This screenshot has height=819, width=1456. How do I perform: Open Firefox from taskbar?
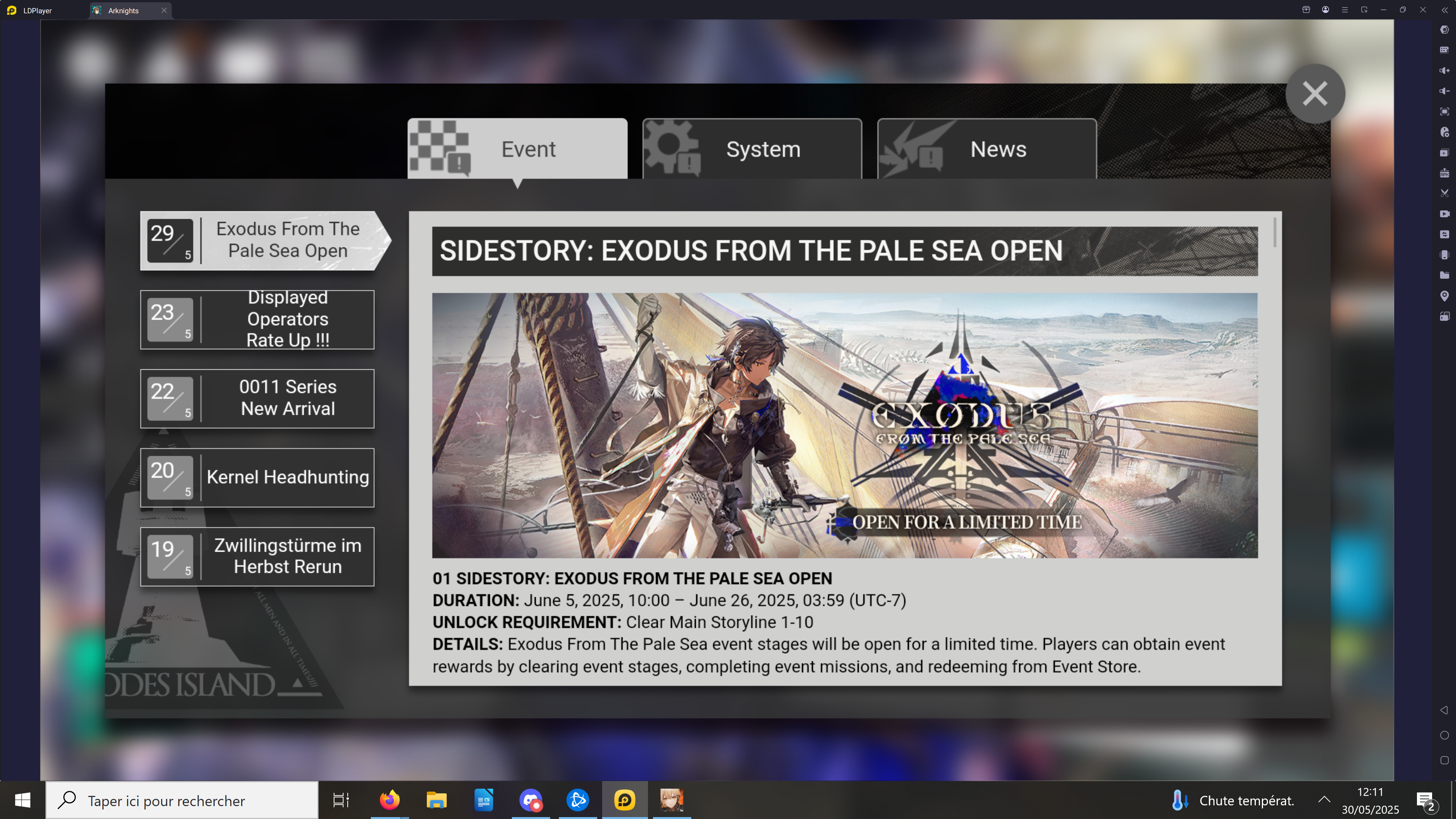pyautogui.click(x=389, y=800)
